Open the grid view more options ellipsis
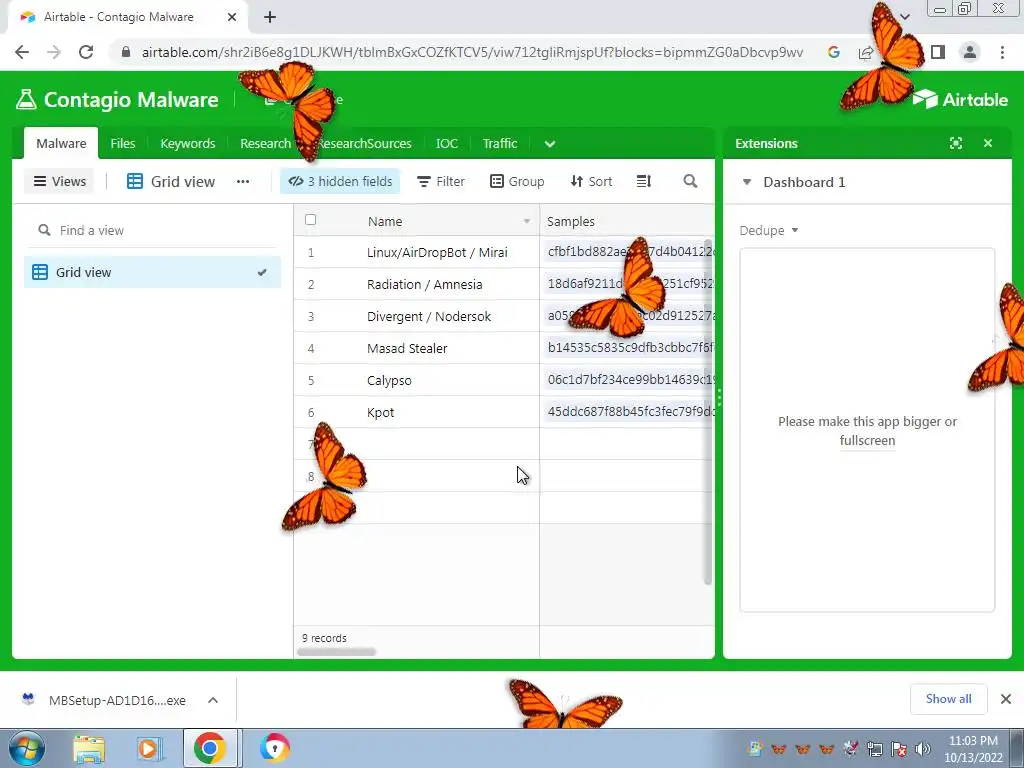Screen dimensions: 1024x768 click(243, 182)
